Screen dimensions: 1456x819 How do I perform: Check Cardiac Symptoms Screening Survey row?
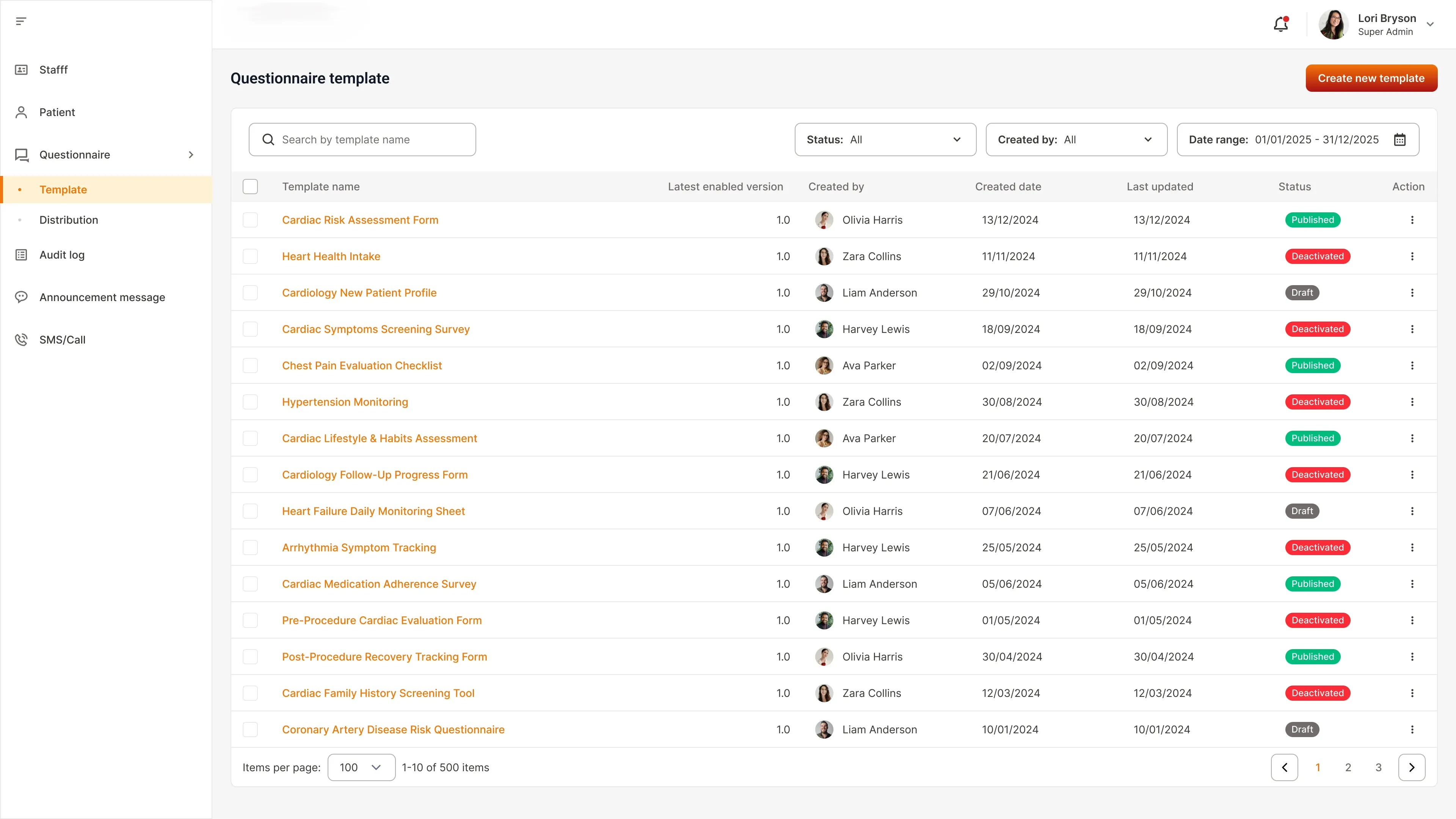pyautogui.click(x=250, y=329)
